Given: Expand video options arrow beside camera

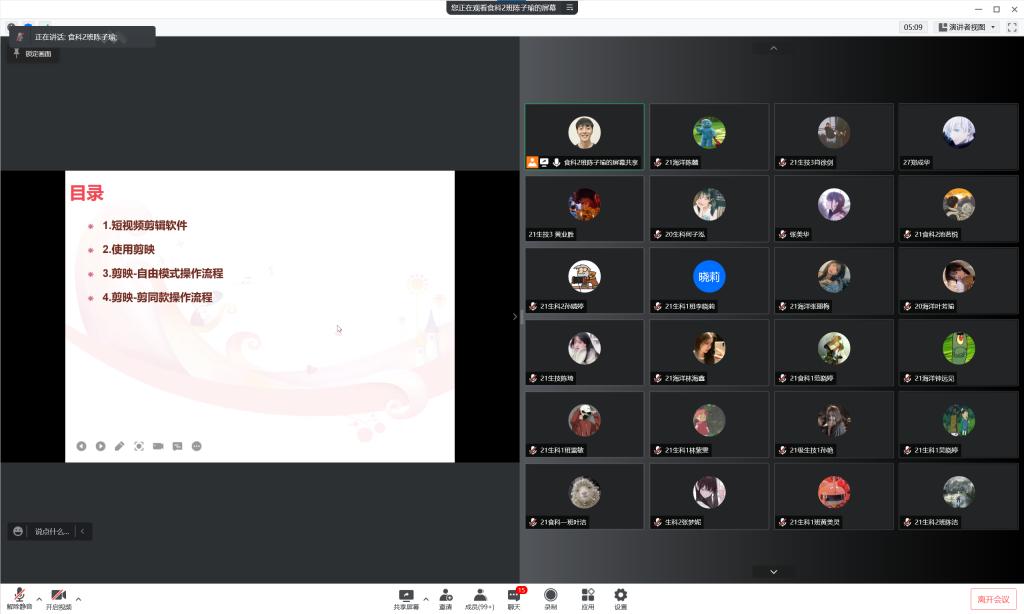Looking at the screenshot, I should [78, 599].
